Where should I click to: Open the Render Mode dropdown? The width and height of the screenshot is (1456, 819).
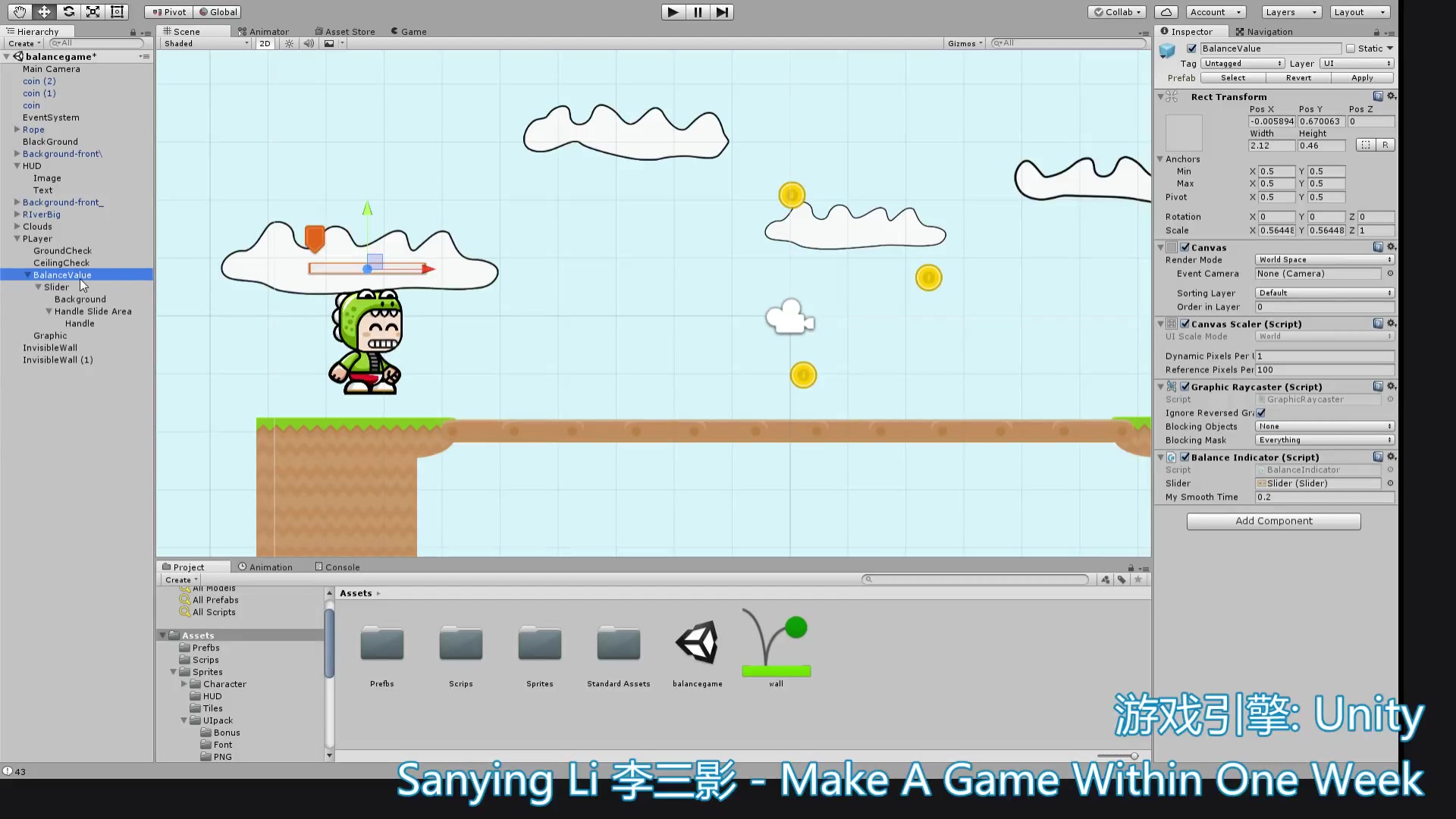[1324, 259]
